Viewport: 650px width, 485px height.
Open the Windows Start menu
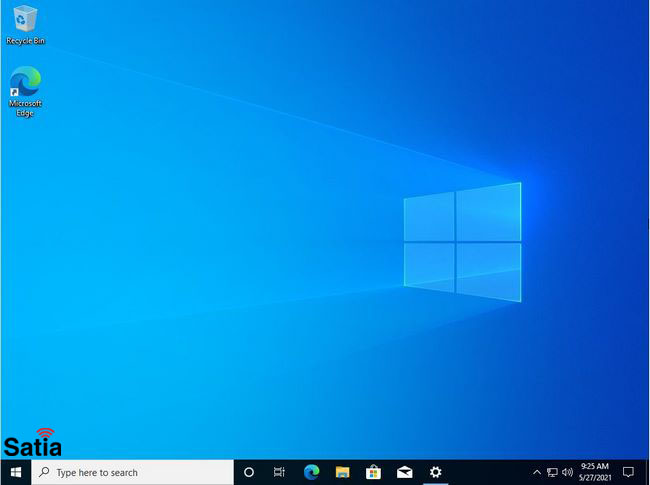click(x=16, y=472)
